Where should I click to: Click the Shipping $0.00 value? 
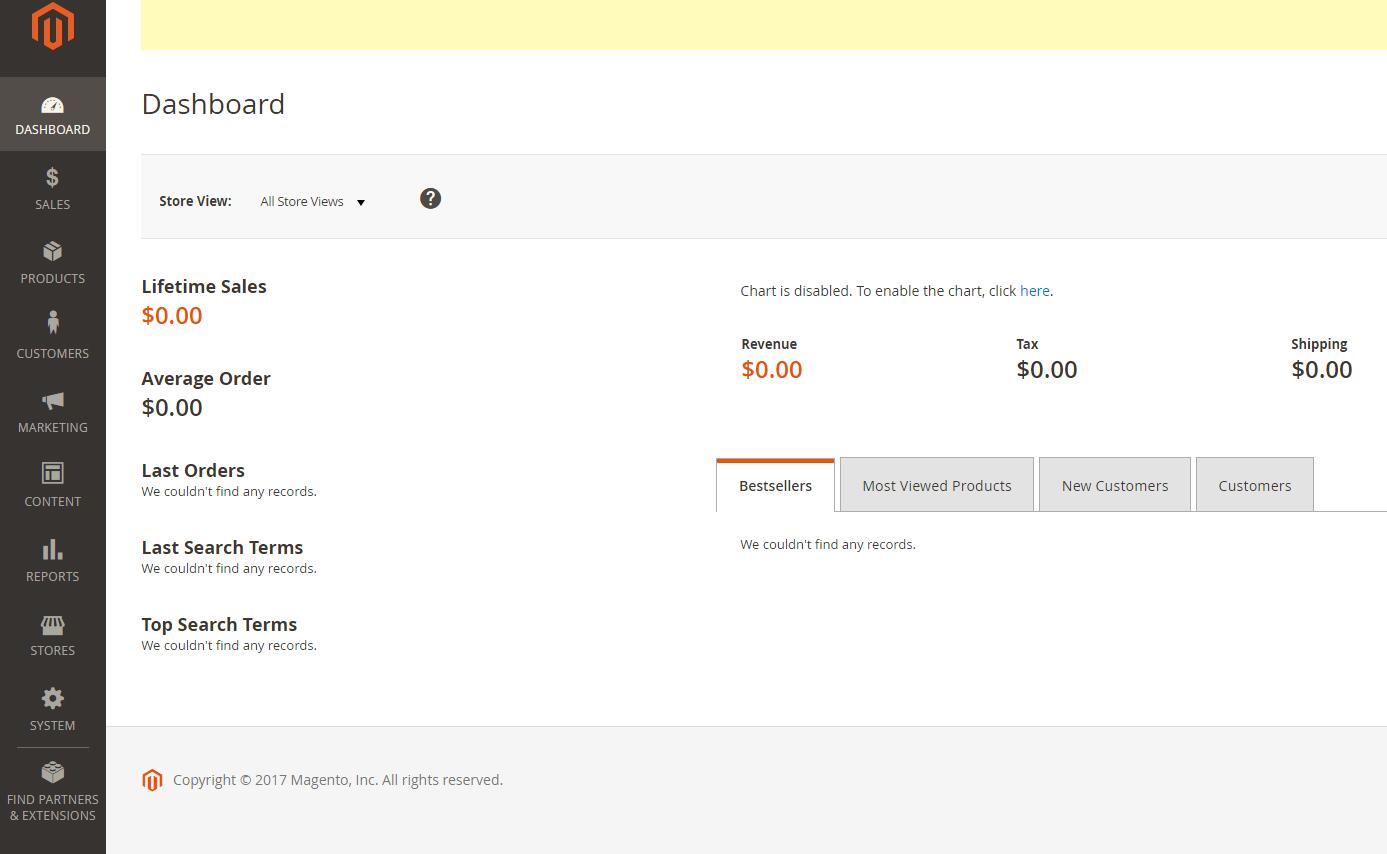tap(1322, 370)
